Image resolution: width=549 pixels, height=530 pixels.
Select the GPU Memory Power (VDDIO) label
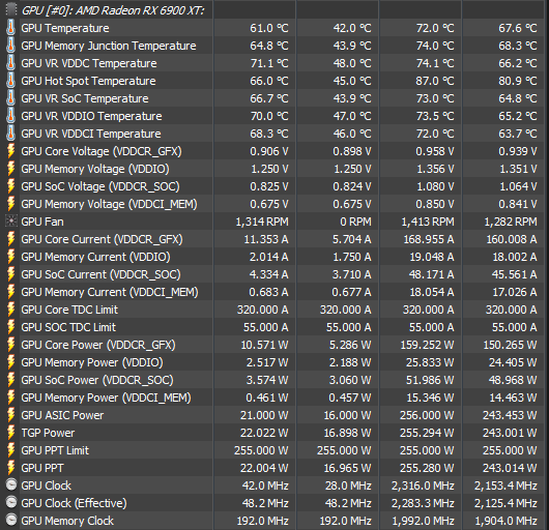92,362
